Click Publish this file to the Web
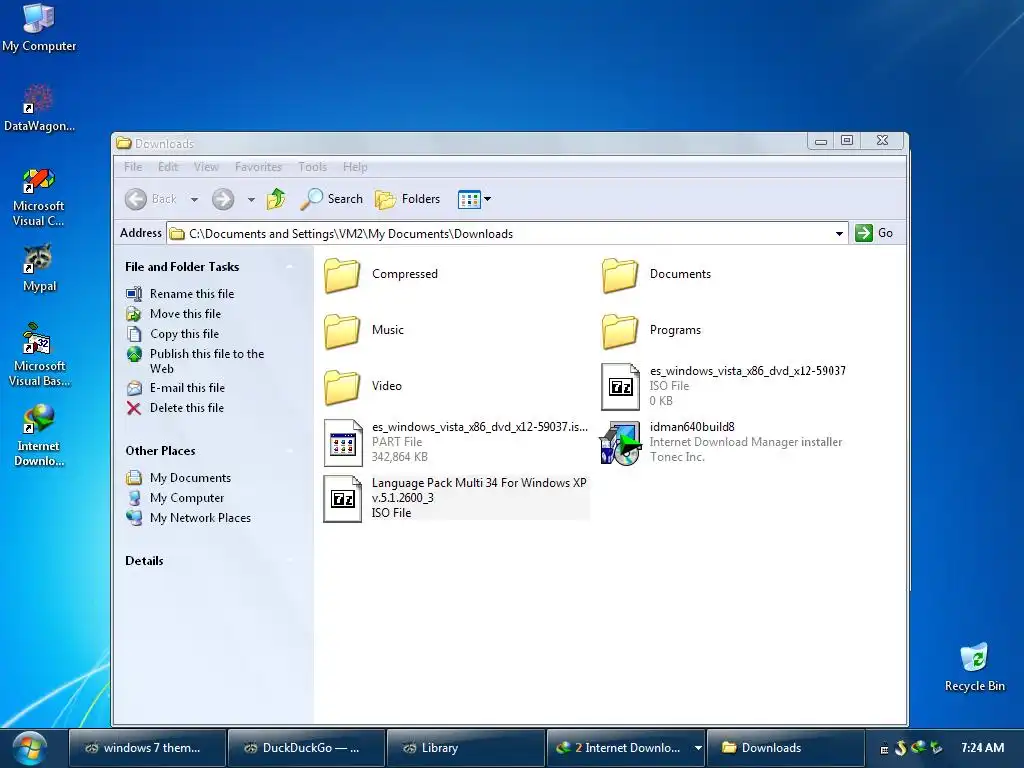 pyautogui.click(x=207, y=360)
